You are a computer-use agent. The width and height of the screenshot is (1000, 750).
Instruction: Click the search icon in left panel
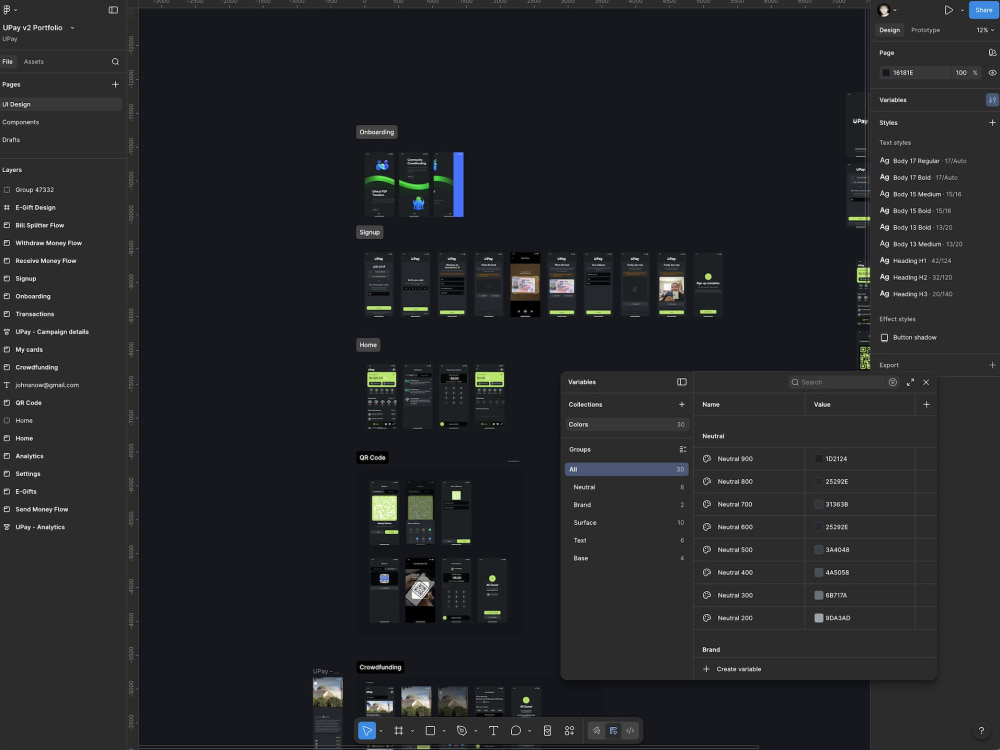[x=115, y=62]
